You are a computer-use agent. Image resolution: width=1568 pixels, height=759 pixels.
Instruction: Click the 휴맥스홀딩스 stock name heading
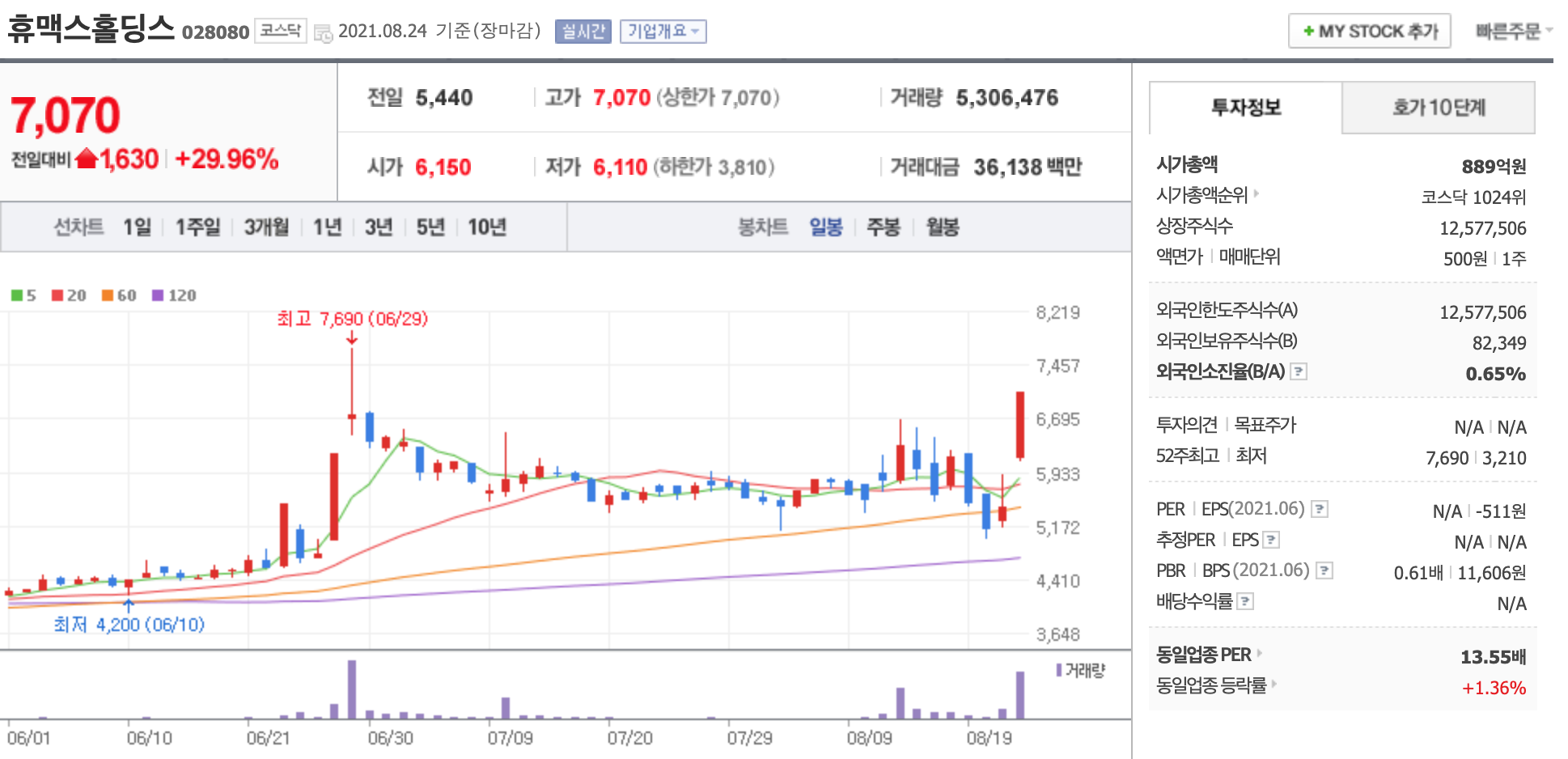tap(91, 29)
